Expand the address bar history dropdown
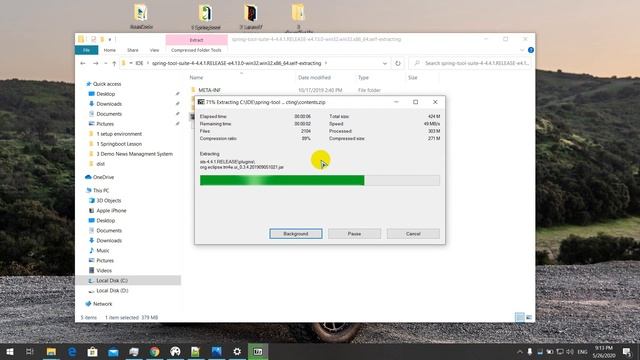Screen dimensions: 640x360 [384, 63]
